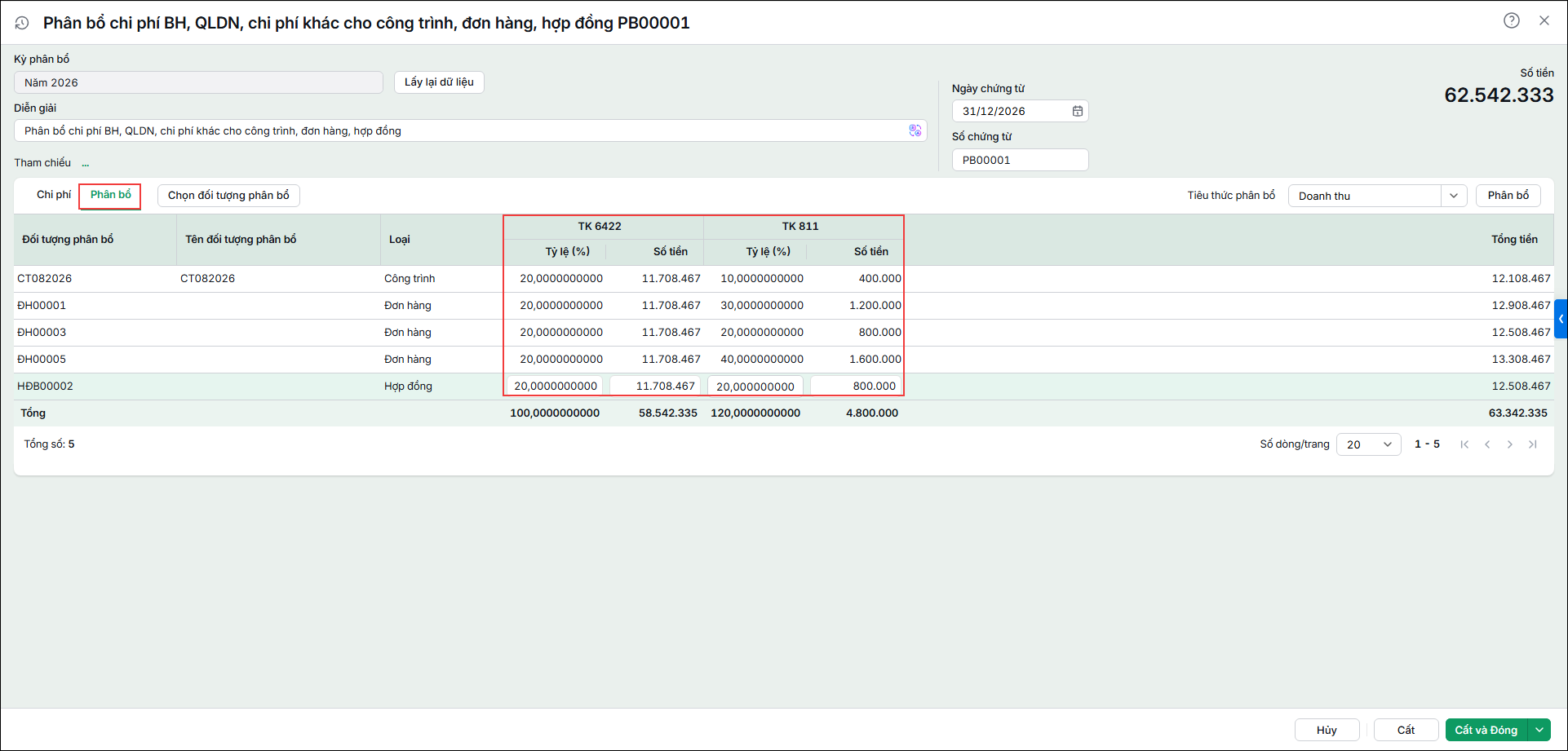Image resolution: width=1568 pixels, height=751 pixels.
Task: Click the Hủy button
Action: [x=1327, y=730]
